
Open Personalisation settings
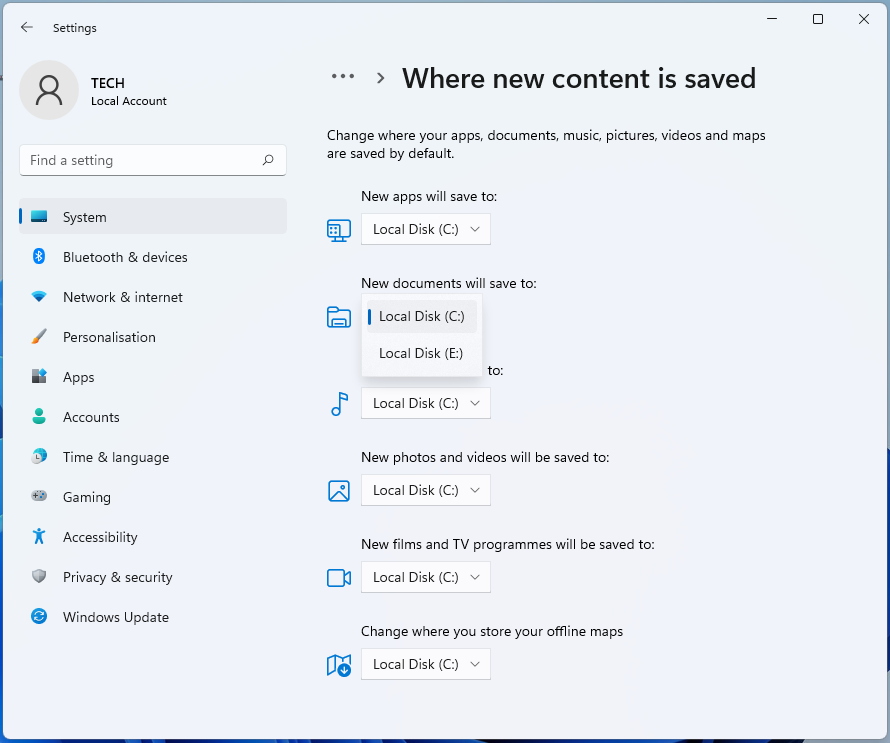pos(153,337)
